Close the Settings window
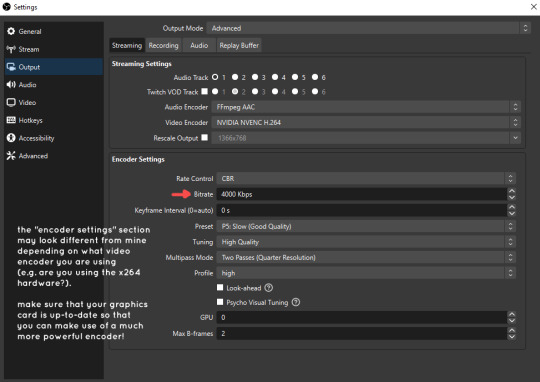540x382 pixels. point(533,7)
